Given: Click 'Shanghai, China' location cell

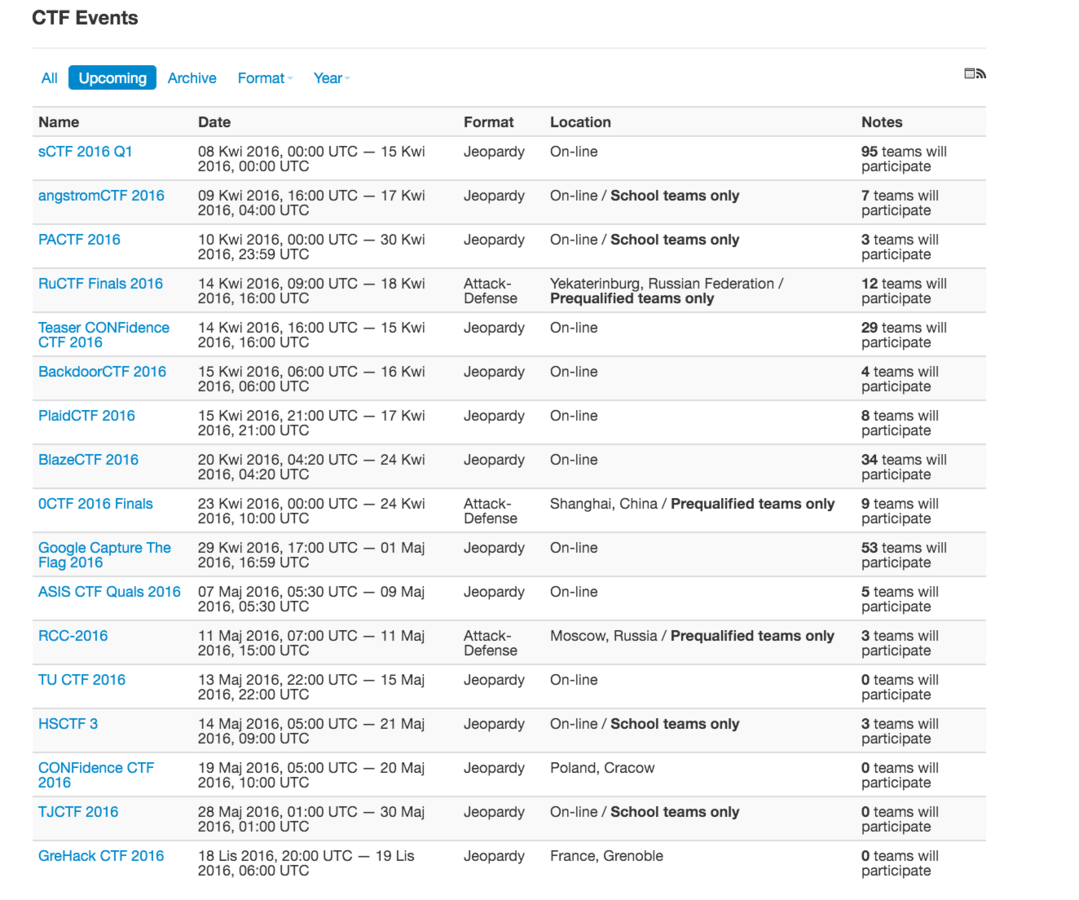Looking at the screenshot, I should pyautogui.click(x=692, y=504).
